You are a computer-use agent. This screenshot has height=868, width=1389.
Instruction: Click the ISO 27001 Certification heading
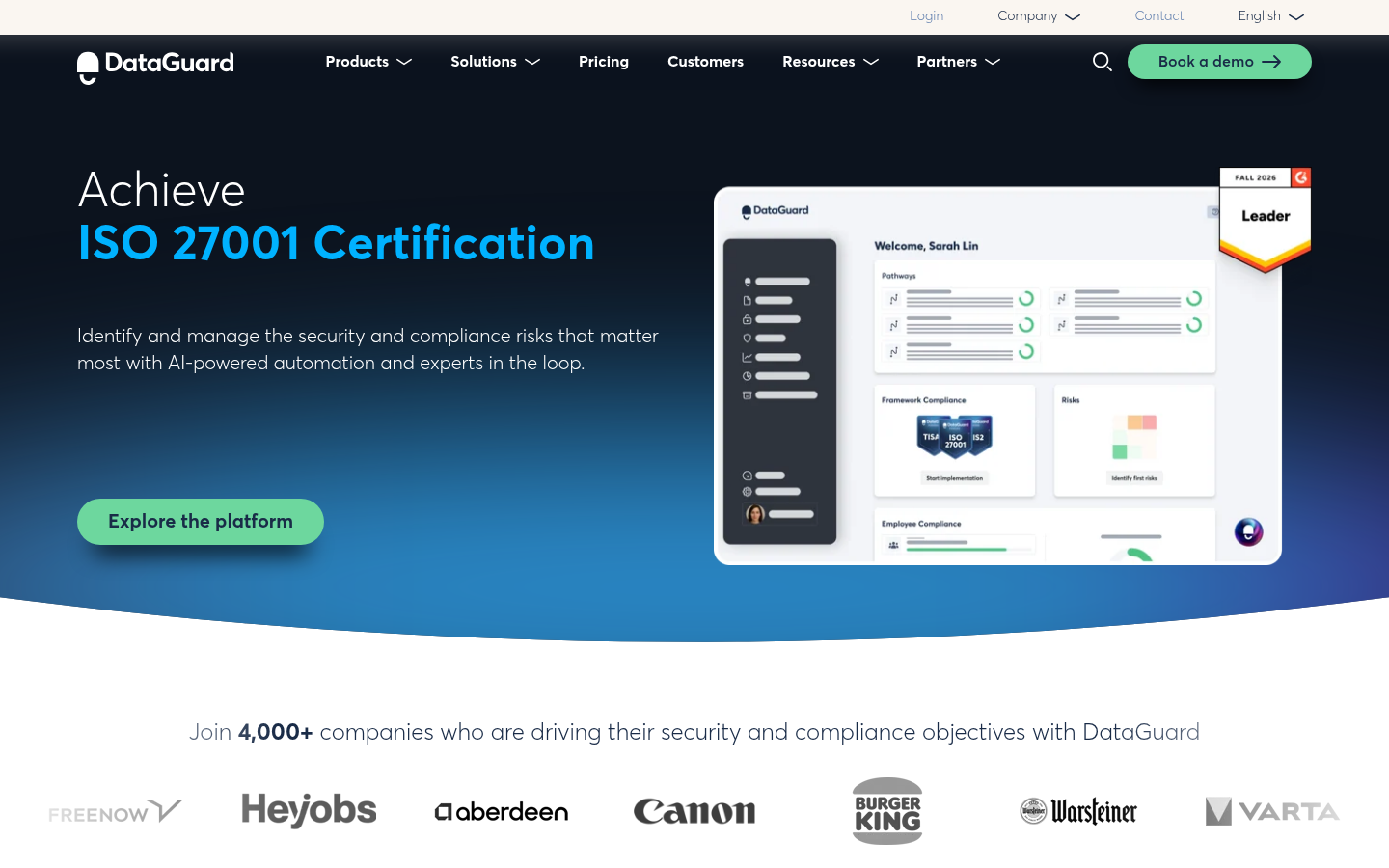[x=336, y=243]
